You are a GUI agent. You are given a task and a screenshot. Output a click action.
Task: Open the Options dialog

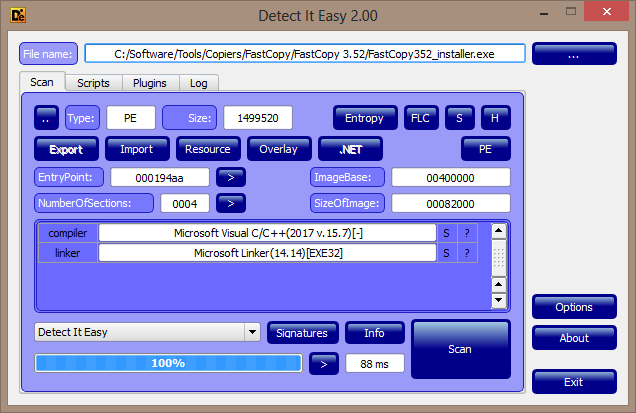pos(574,307)
